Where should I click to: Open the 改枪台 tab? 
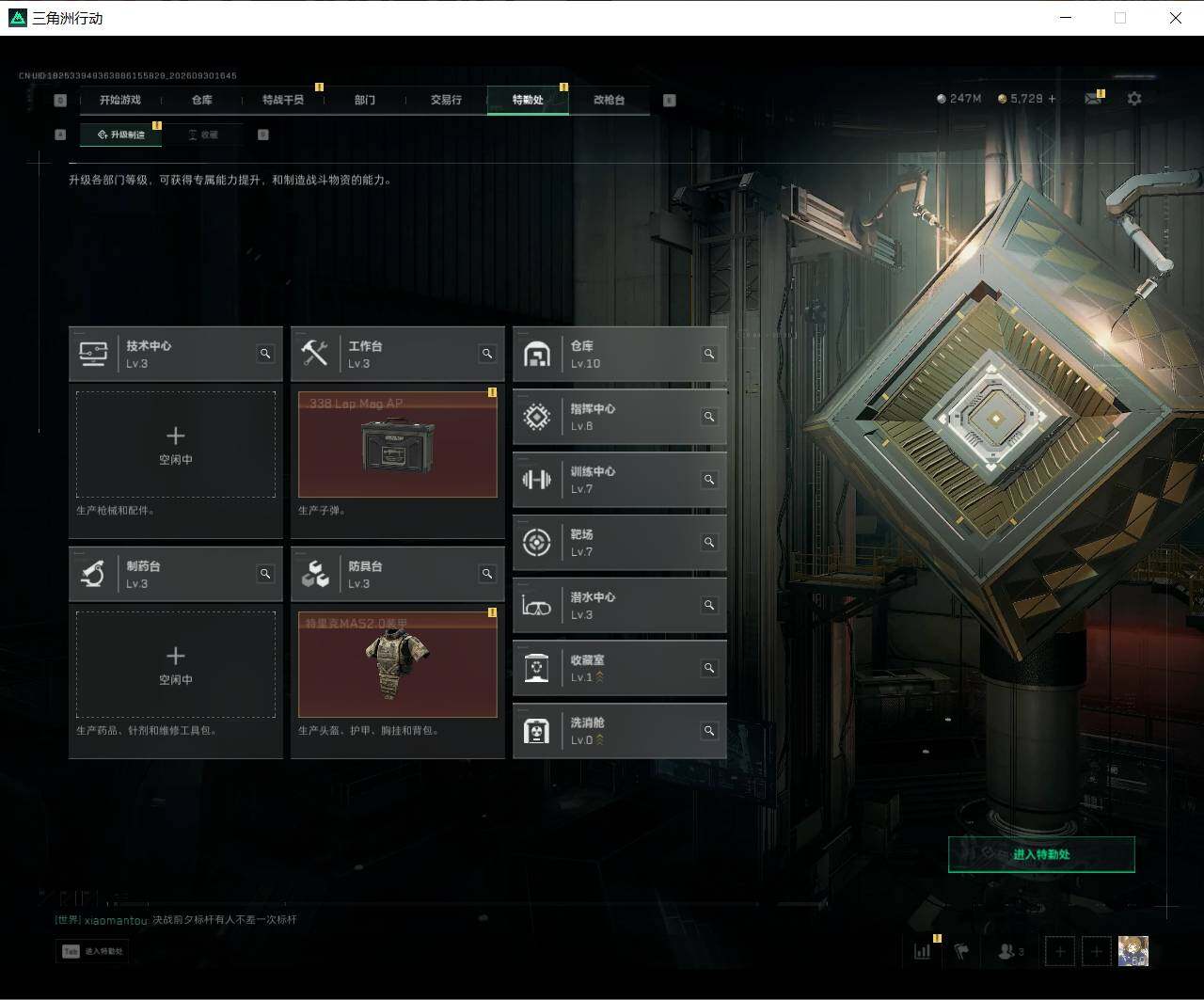(610, 100)
